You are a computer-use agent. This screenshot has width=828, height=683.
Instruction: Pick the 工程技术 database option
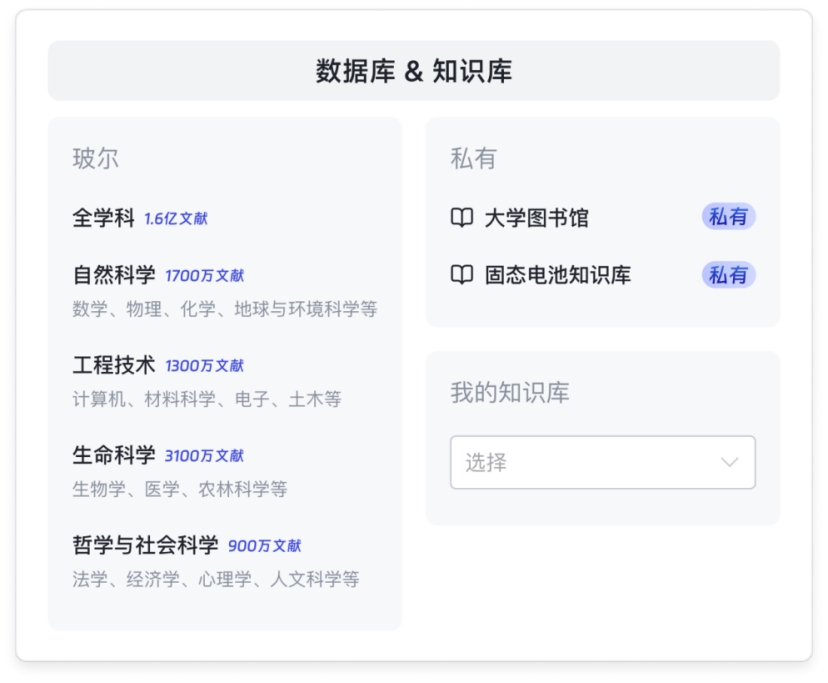pyautogui.click(x=114, y=365)
